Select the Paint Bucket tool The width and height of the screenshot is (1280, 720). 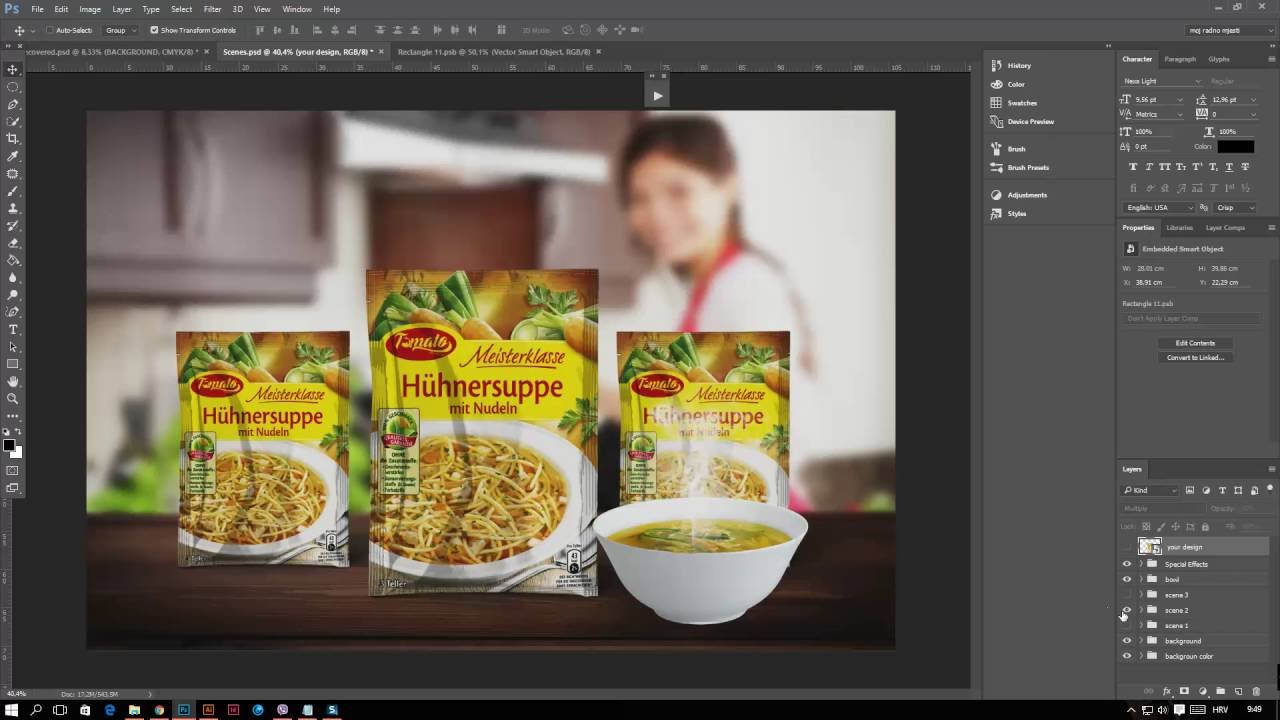pyautogui.click(x=13, y=260)
